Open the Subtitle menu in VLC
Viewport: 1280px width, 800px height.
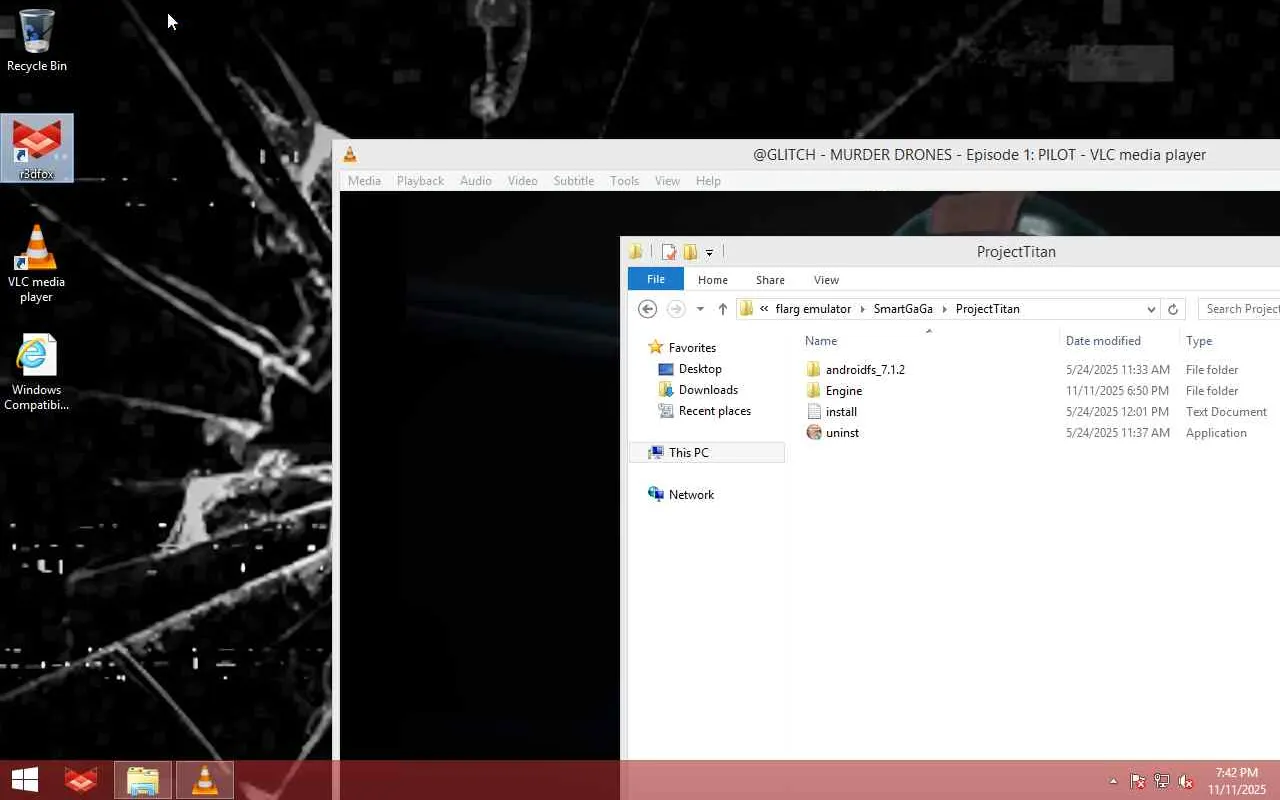574,181
